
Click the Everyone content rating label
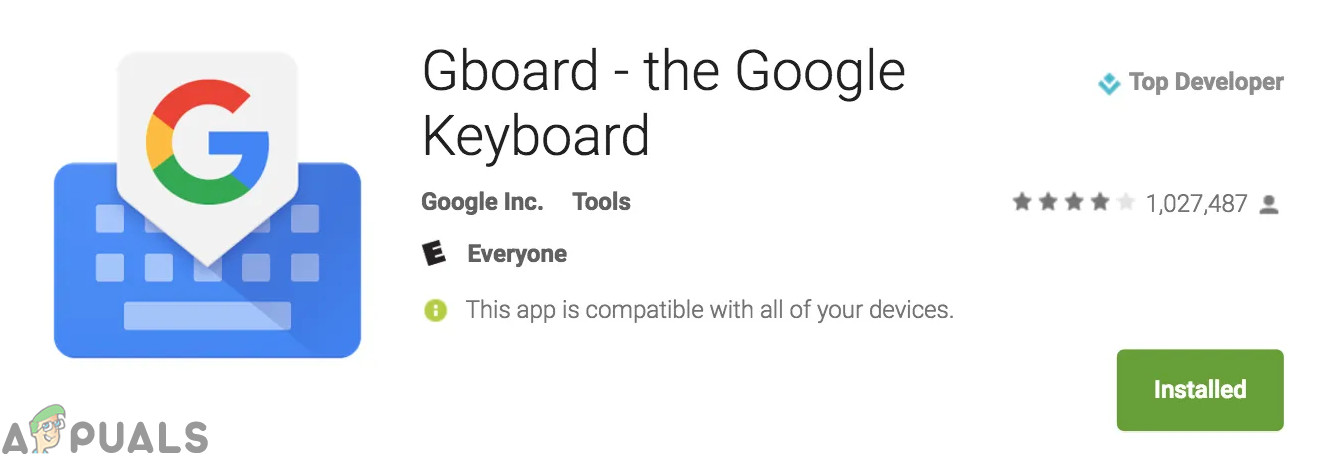pos(517,254)
